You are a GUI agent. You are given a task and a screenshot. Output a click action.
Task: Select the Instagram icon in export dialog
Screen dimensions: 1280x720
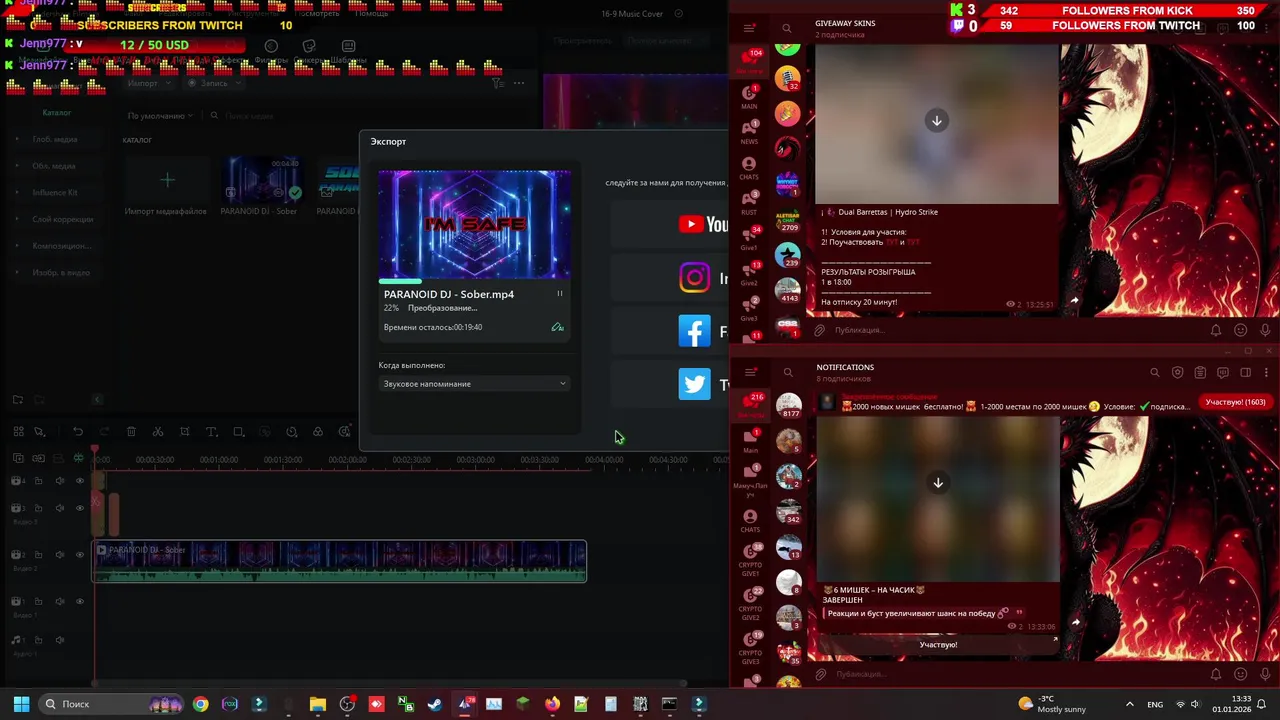pyautogui.click(x=695, y=278)
